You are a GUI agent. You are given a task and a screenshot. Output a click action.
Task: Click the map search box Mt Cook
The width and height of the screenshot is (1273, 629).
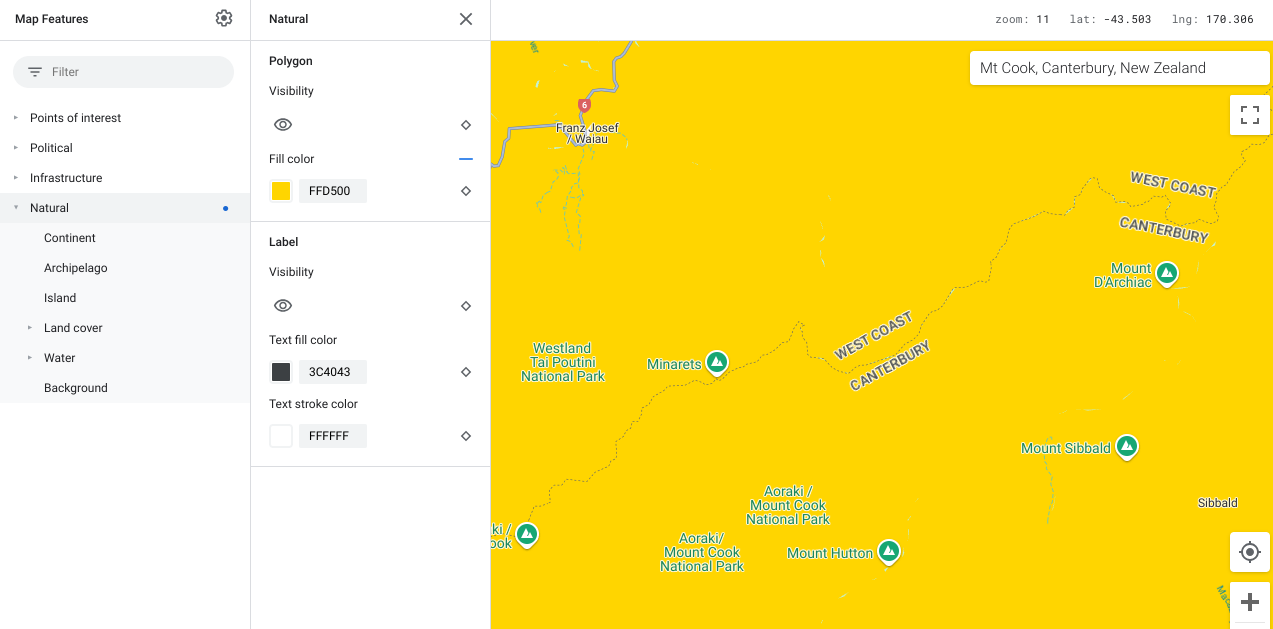point(1119,68)
